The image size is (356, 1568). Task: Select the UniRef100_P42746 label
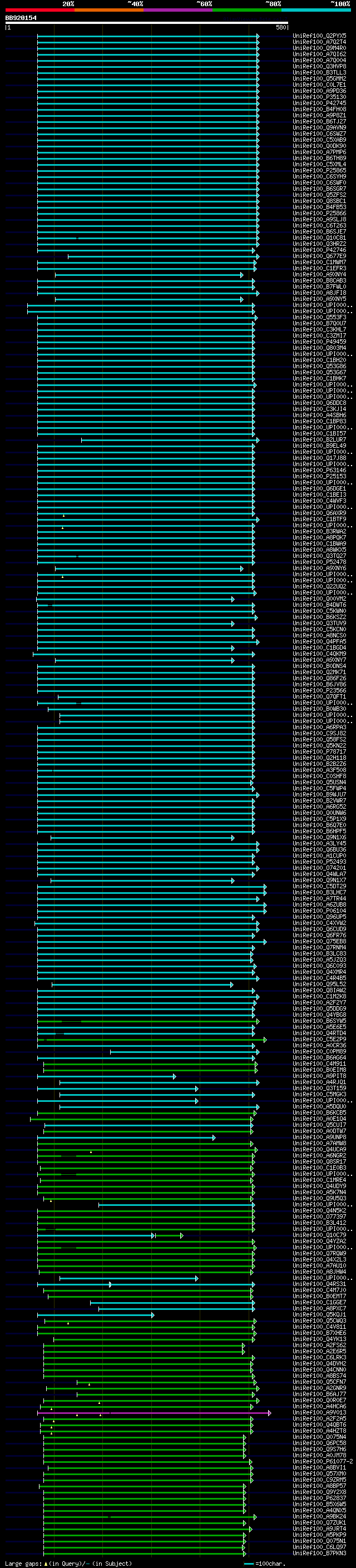tap(319, 250)
